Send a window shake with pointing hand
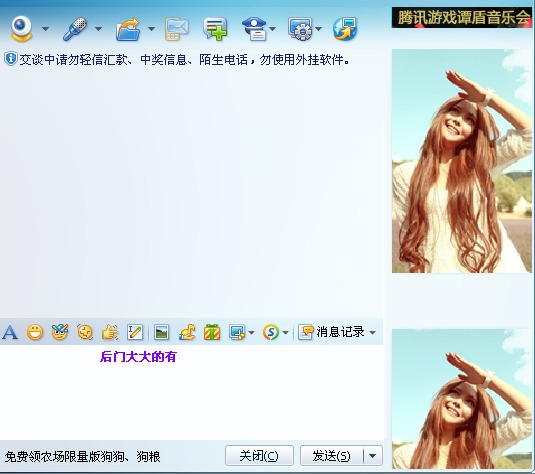Viewport: 535px width, 474px height. [110, 332]
